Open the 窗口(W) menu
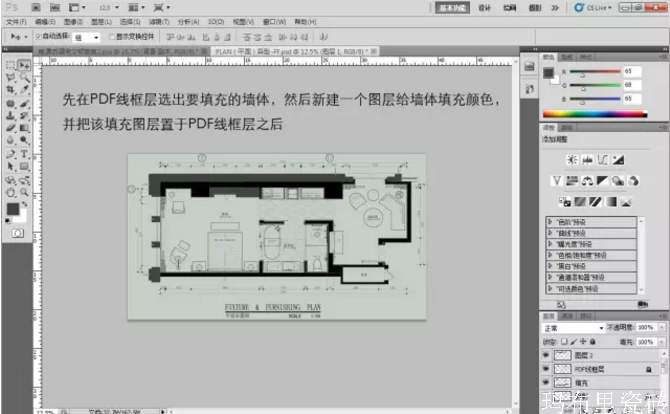 click(x=274, y=22)
